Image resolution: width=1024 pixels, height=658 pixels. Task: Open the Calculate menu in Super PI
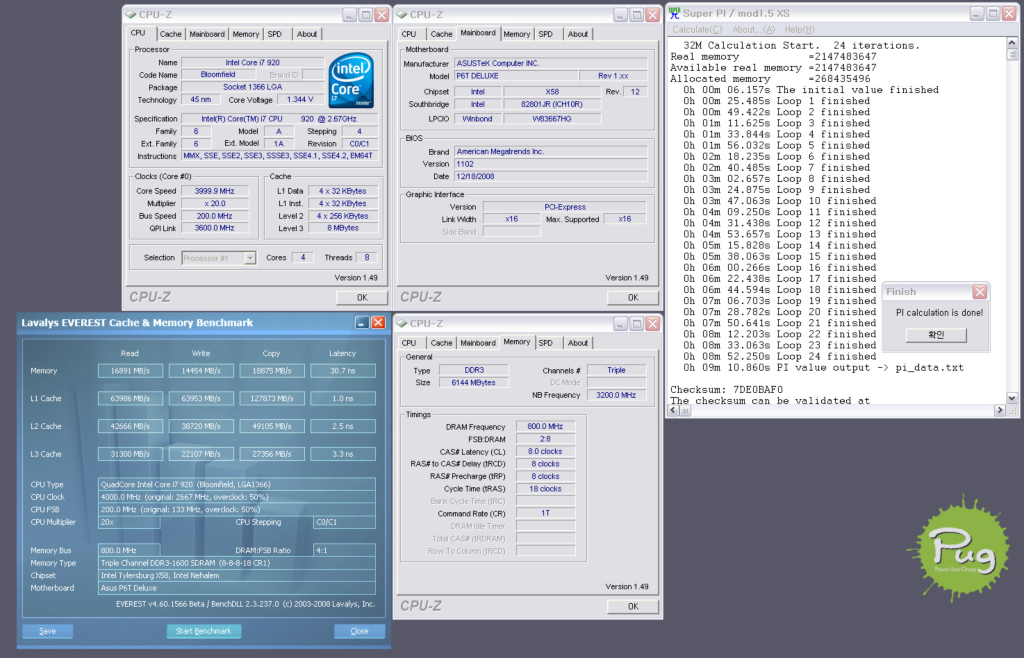[697, 29]
